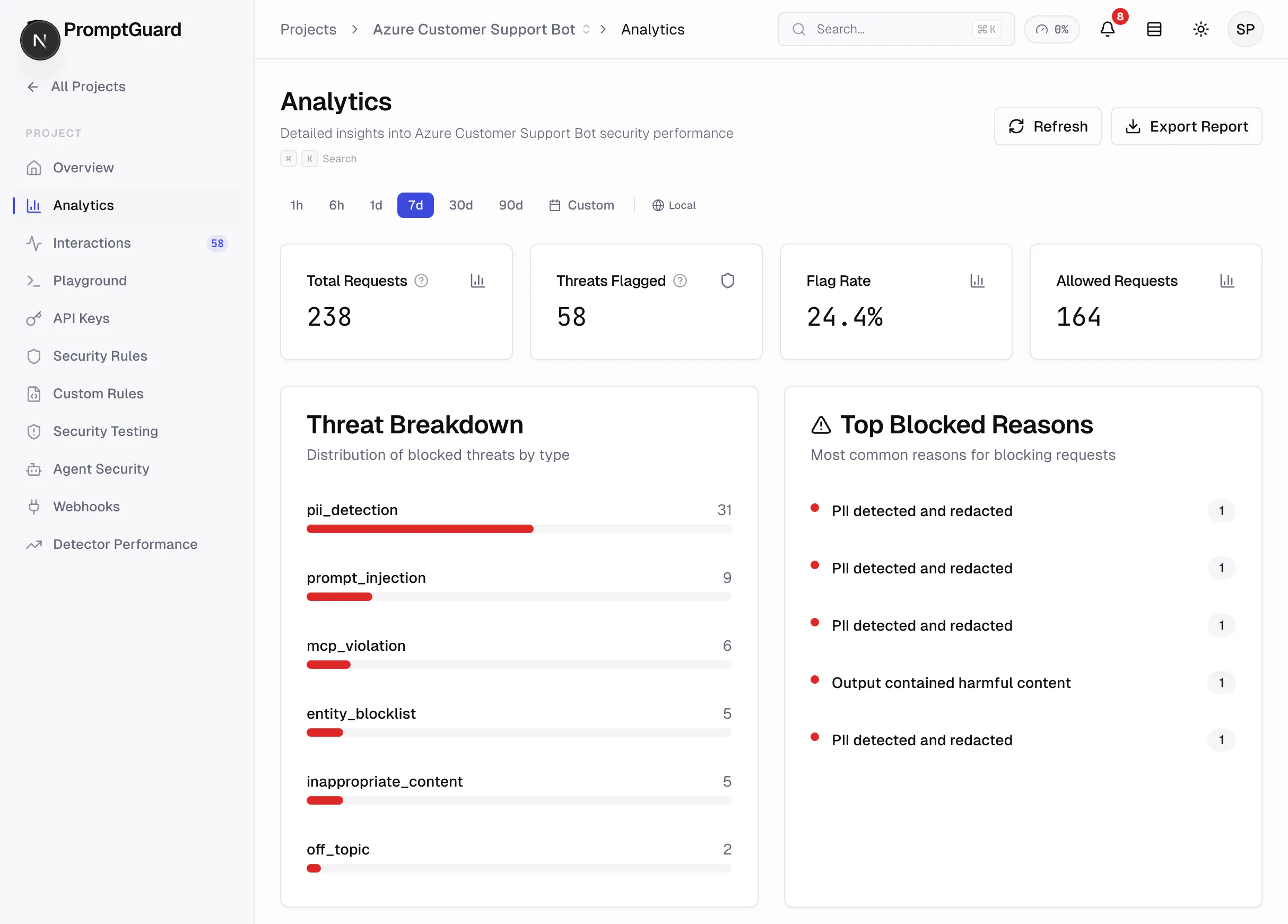This screenshot has height=924, width=1288.
Task: Click the Agent Security bot icon
Action: click(x=34, y=469)
